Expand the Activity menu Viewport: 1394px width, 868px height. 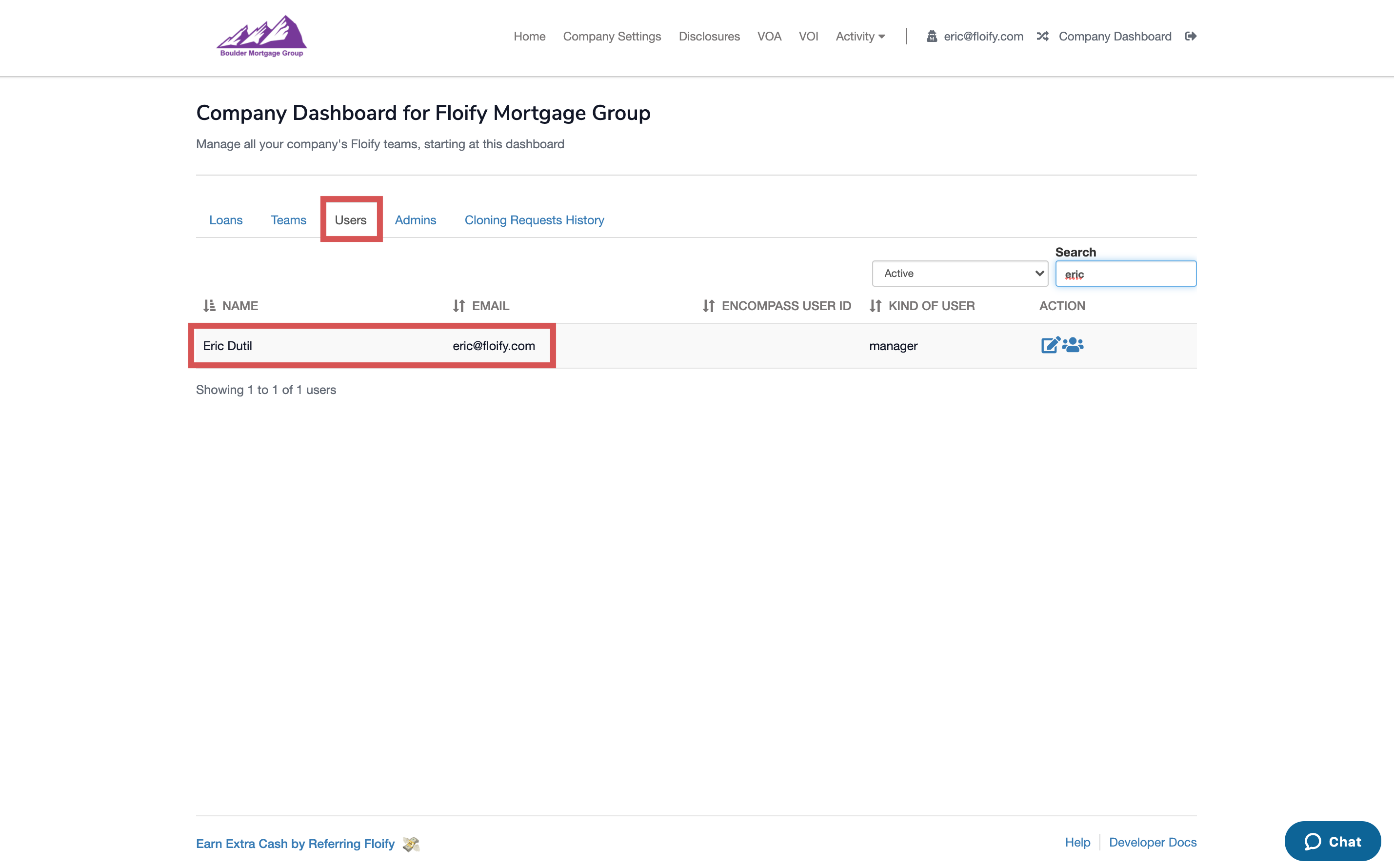tap(860, 36)
